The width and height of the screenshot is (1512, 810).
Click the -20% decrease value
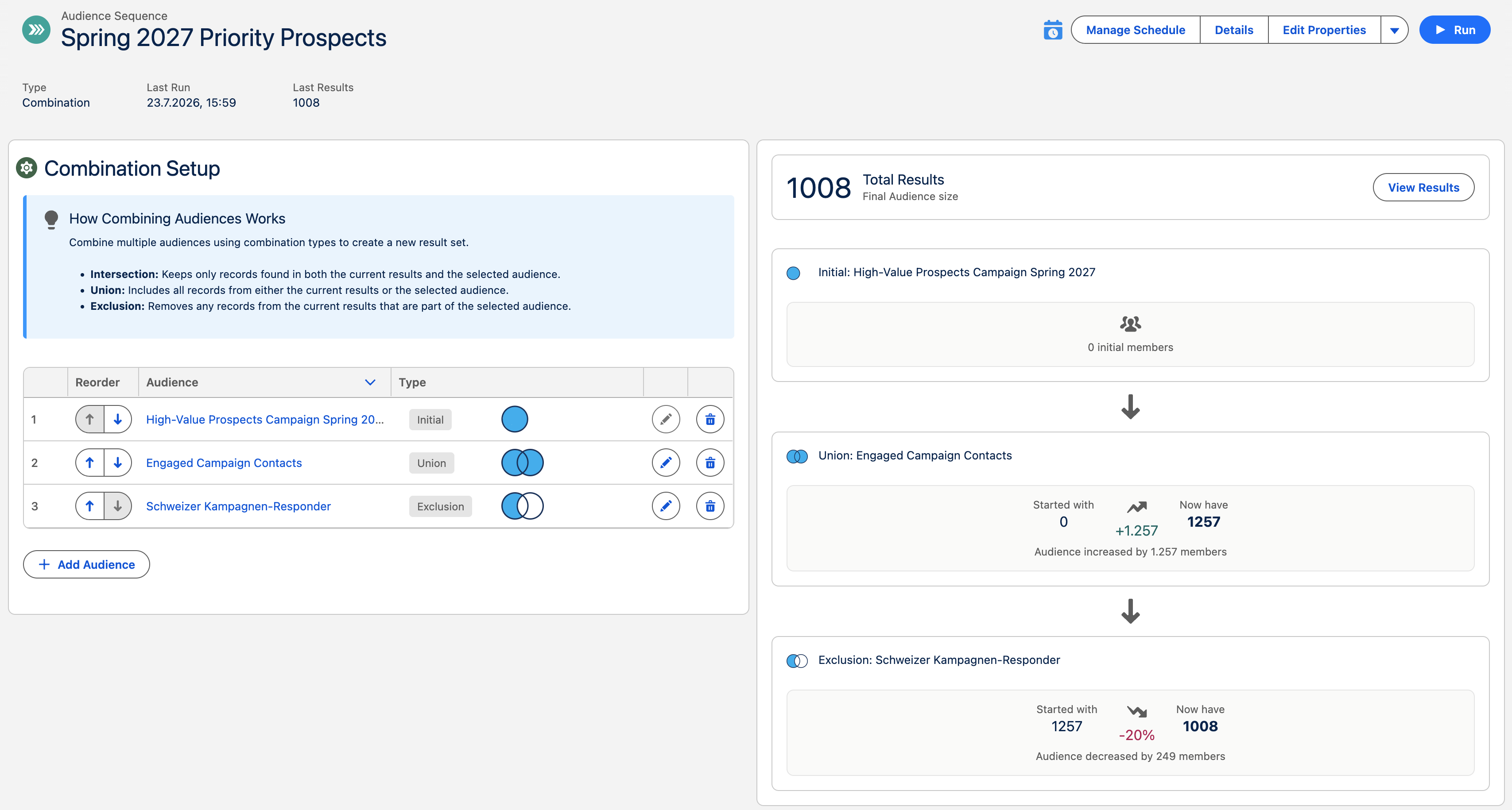(1136, 736)
